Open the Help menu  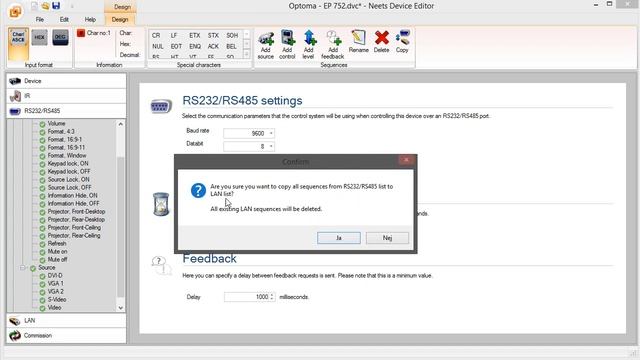point(90,20)
